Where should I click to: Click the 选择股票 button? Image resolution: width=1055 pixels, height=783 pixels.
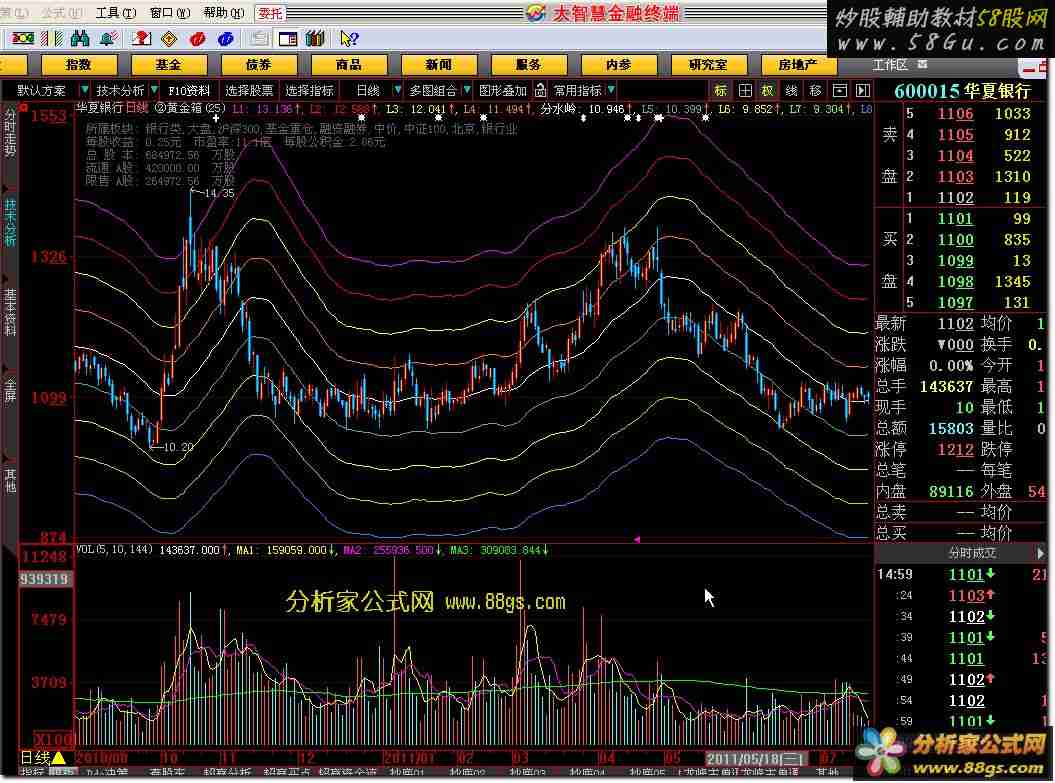(249, 90)
